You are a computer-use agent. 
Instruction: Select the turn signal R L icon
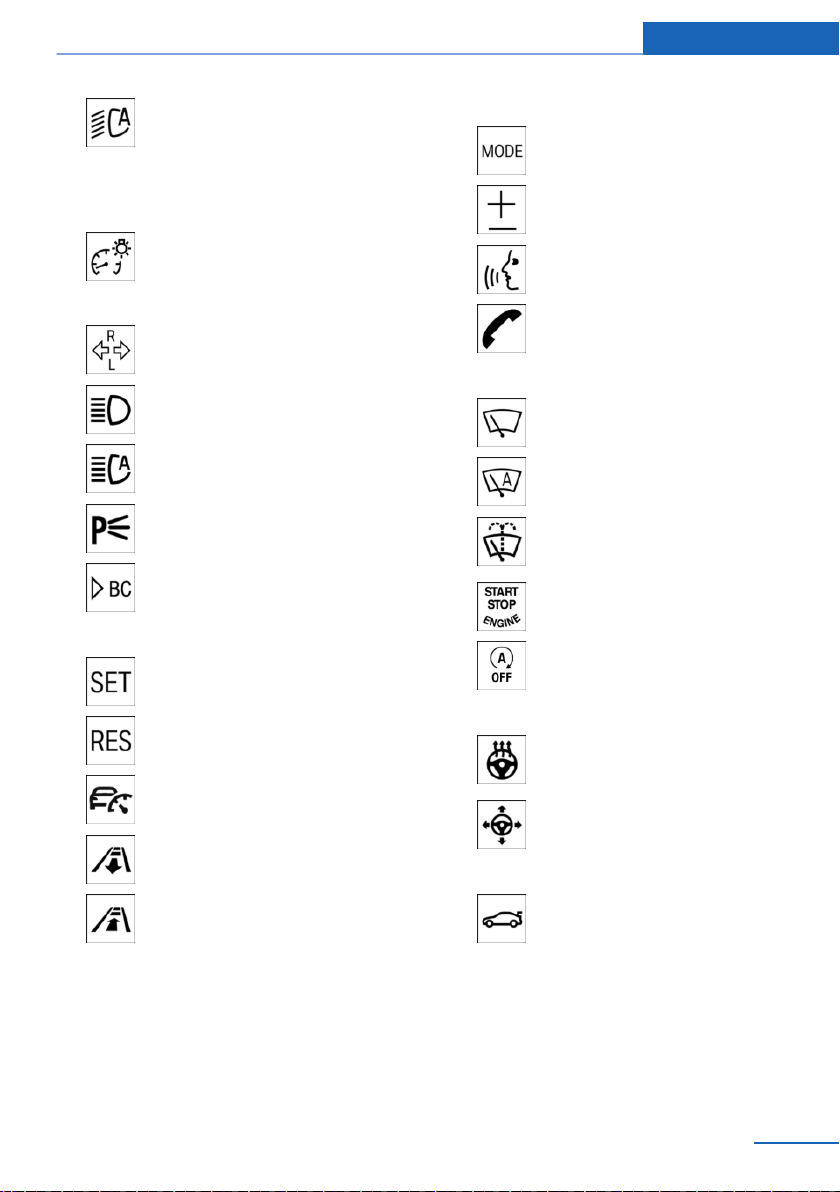pyautogui.click(x=110, y=350)
